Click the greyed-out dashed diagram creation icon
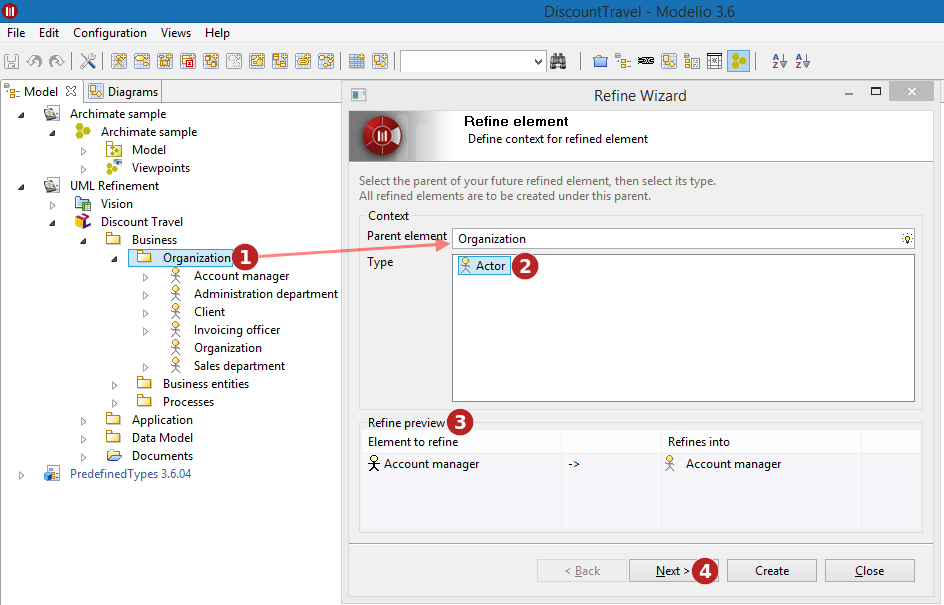Viewport: 944px width, 605px height. click(234, 61)
